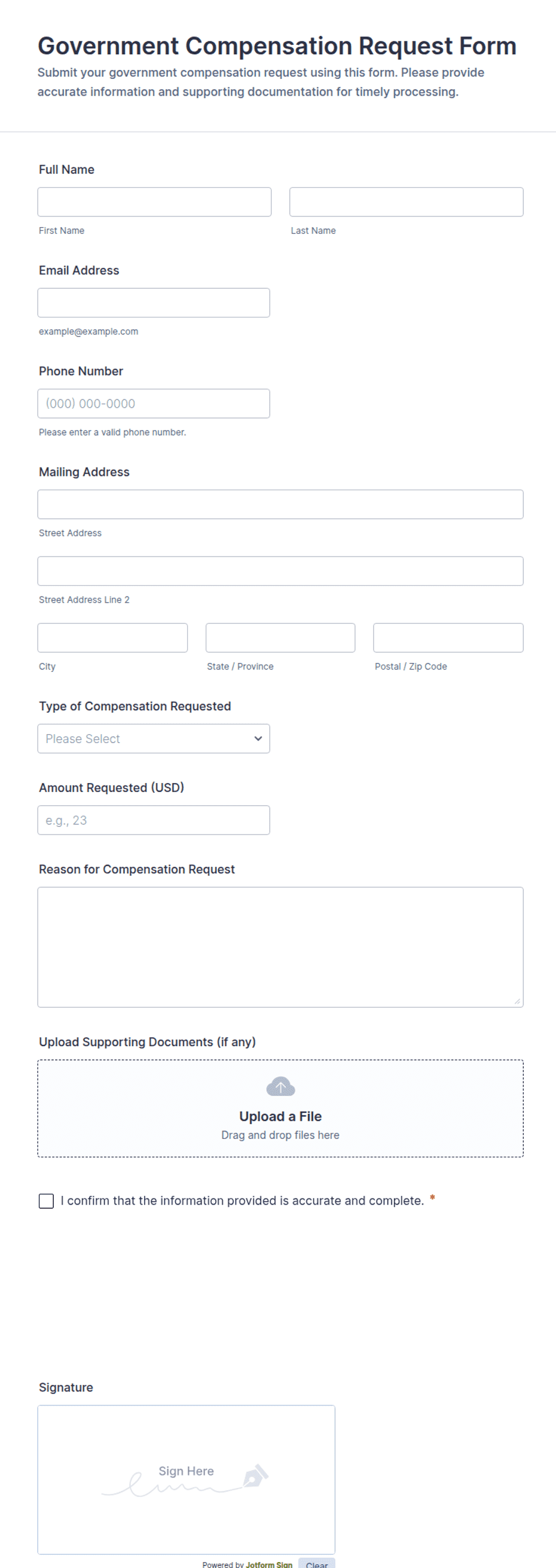The height and width of the screenshot is (1568, 556).
Task: Select the Phone Number field
Action: pyautogui.click(x=154, y=404)
